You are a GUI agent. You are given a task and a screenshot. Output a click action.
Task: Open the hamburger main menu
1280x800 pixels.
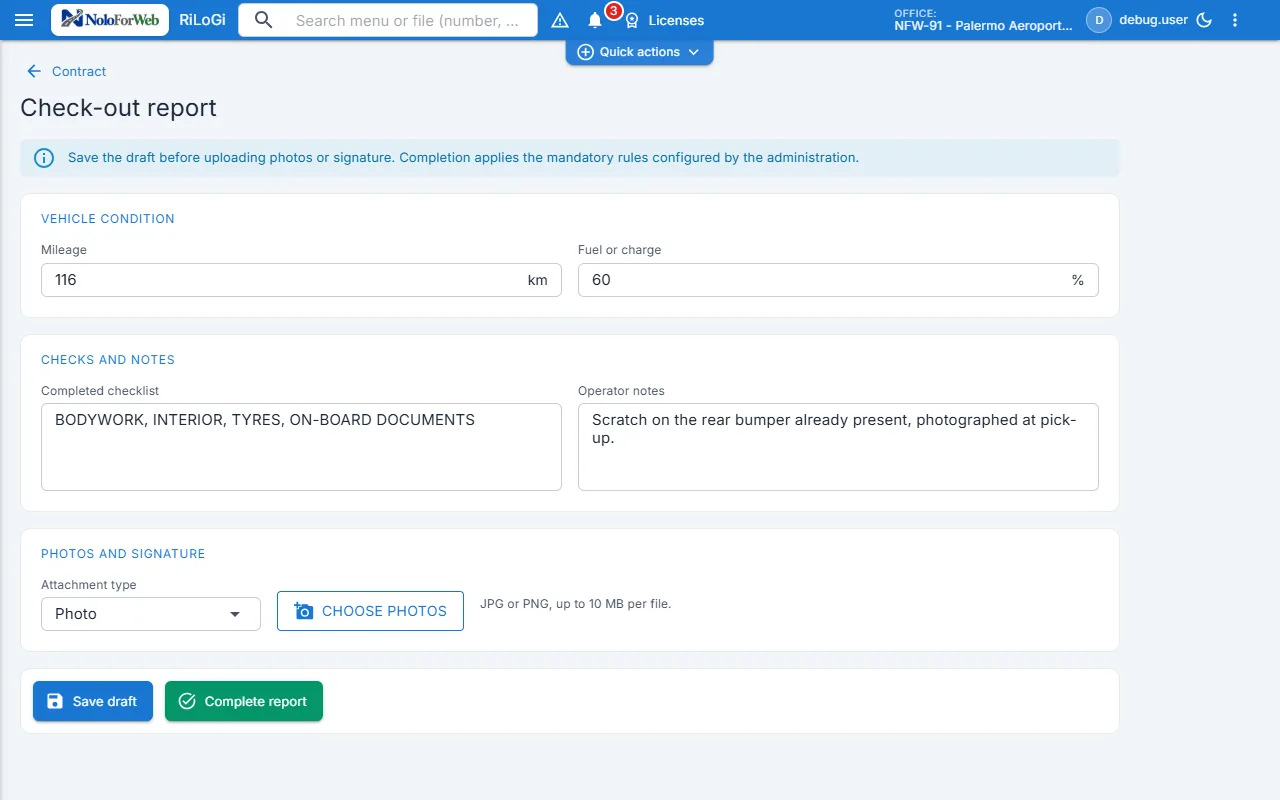[24, 20]
